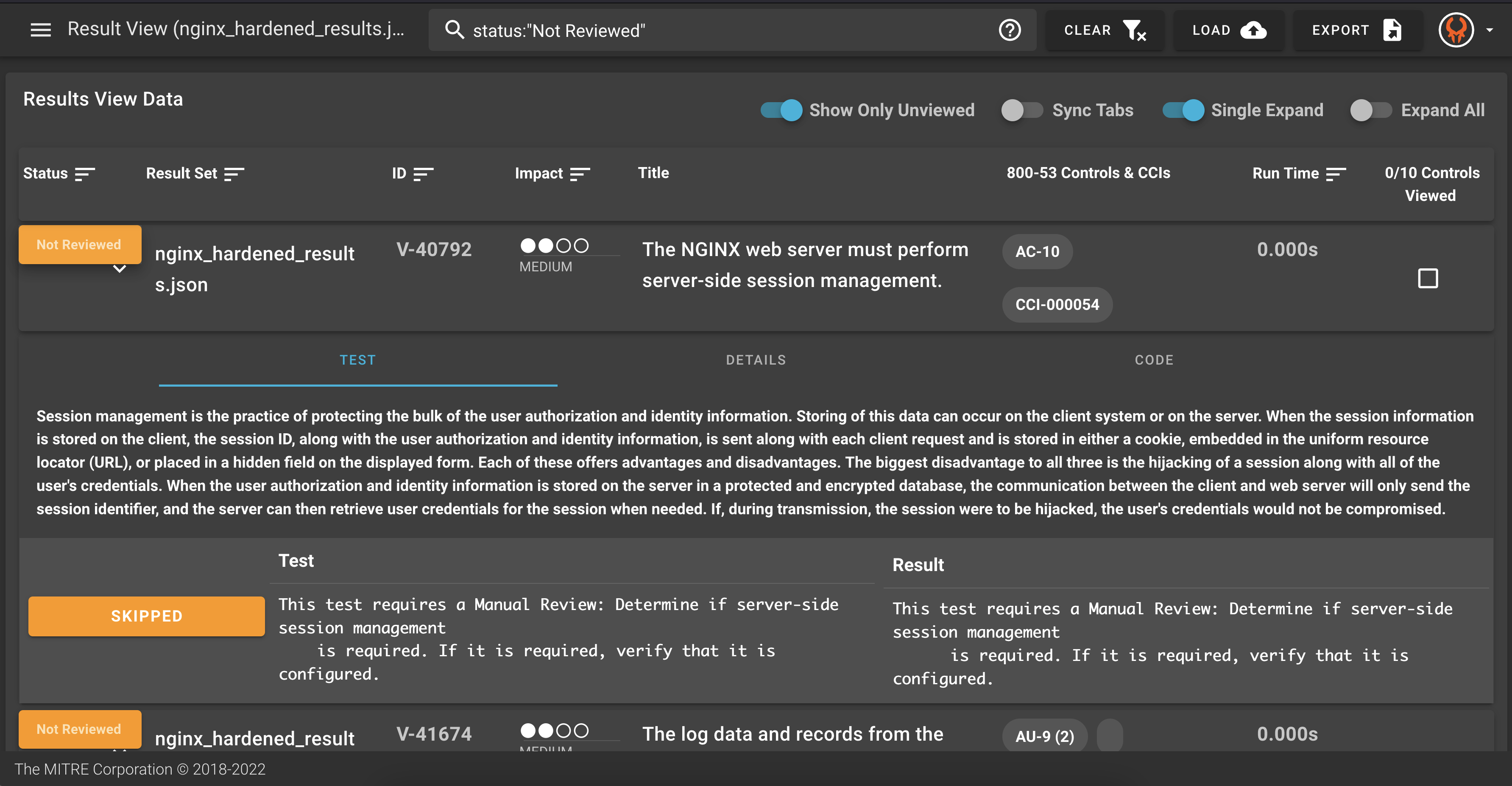Open the search help question icon

[1010, 30]
